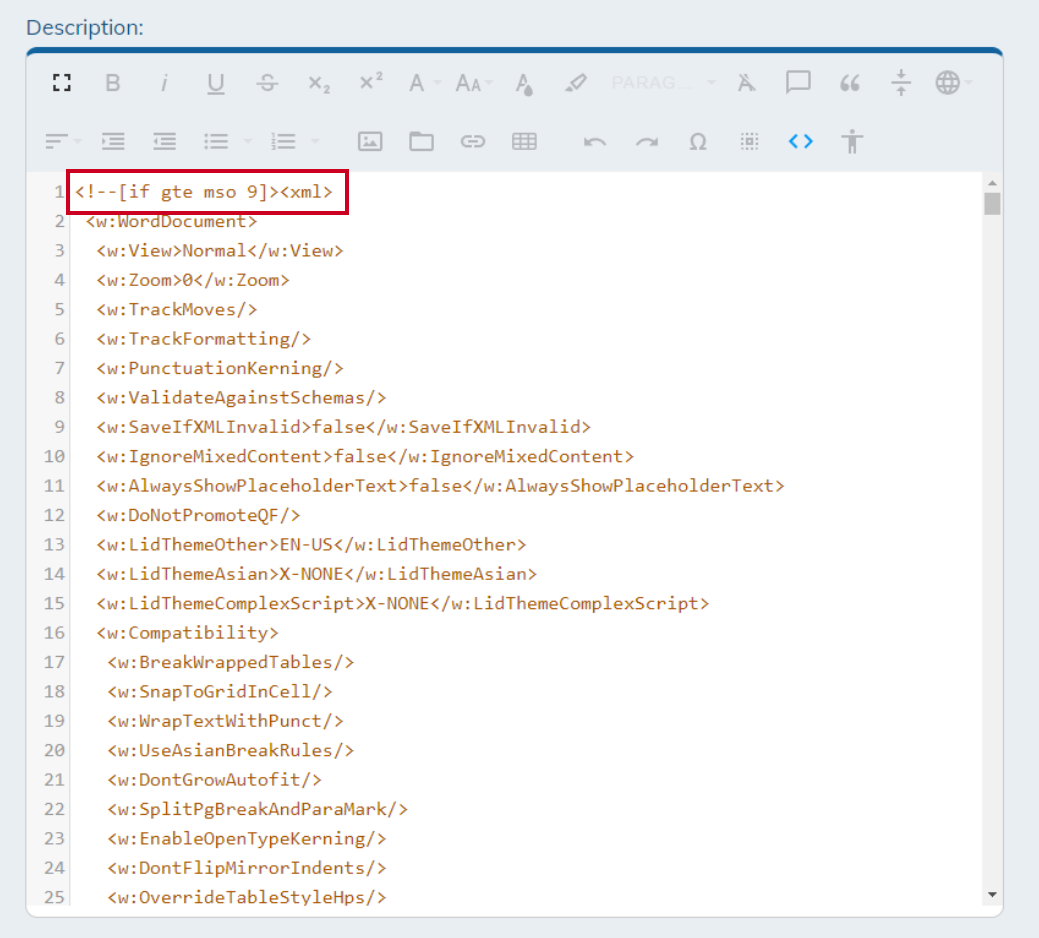The width and height of the screenshot is (1039, 938).
Task: Select all content
Action: [749, 141]
